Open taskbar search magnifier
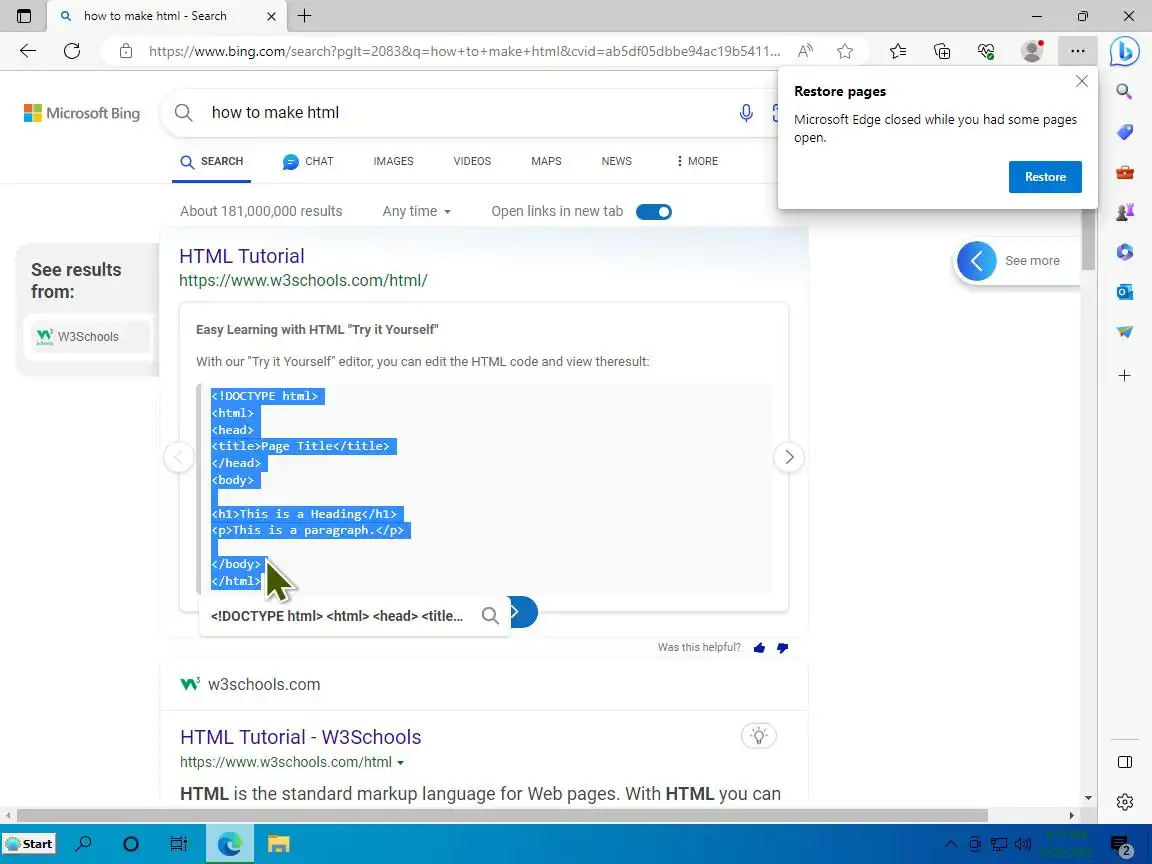 [x=84, y=843]
